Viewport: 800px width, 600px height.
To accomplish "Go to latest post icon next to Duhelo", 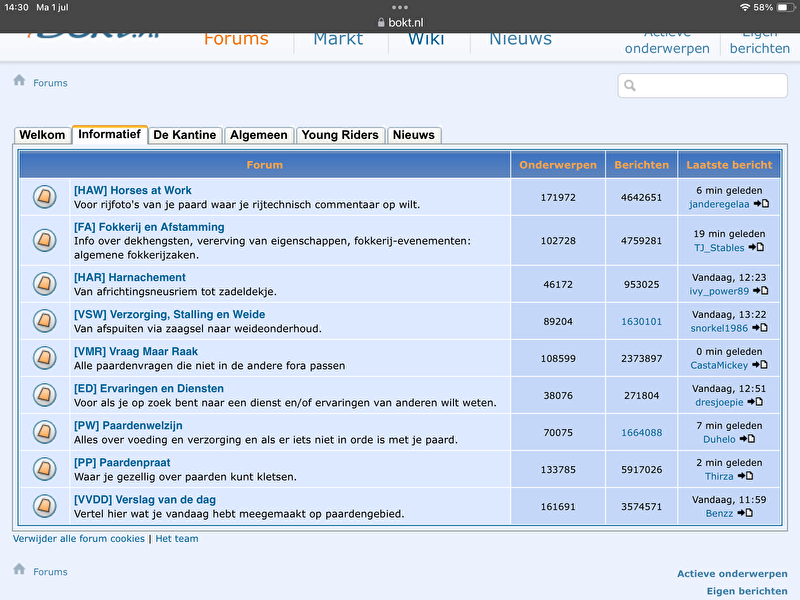I will [x=747, y=439].
